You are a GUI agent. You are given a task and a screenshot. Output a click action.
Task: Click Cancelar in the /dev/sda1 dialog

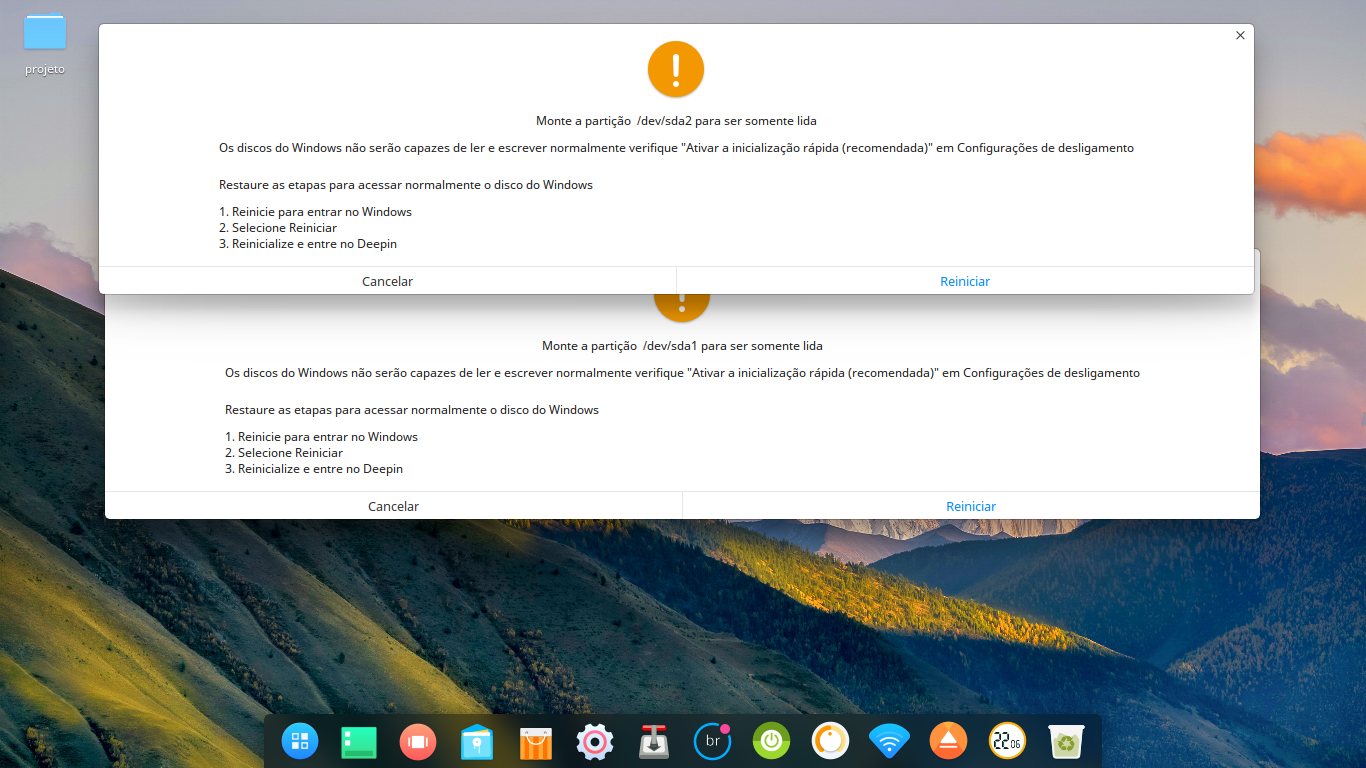click(394, 506)
